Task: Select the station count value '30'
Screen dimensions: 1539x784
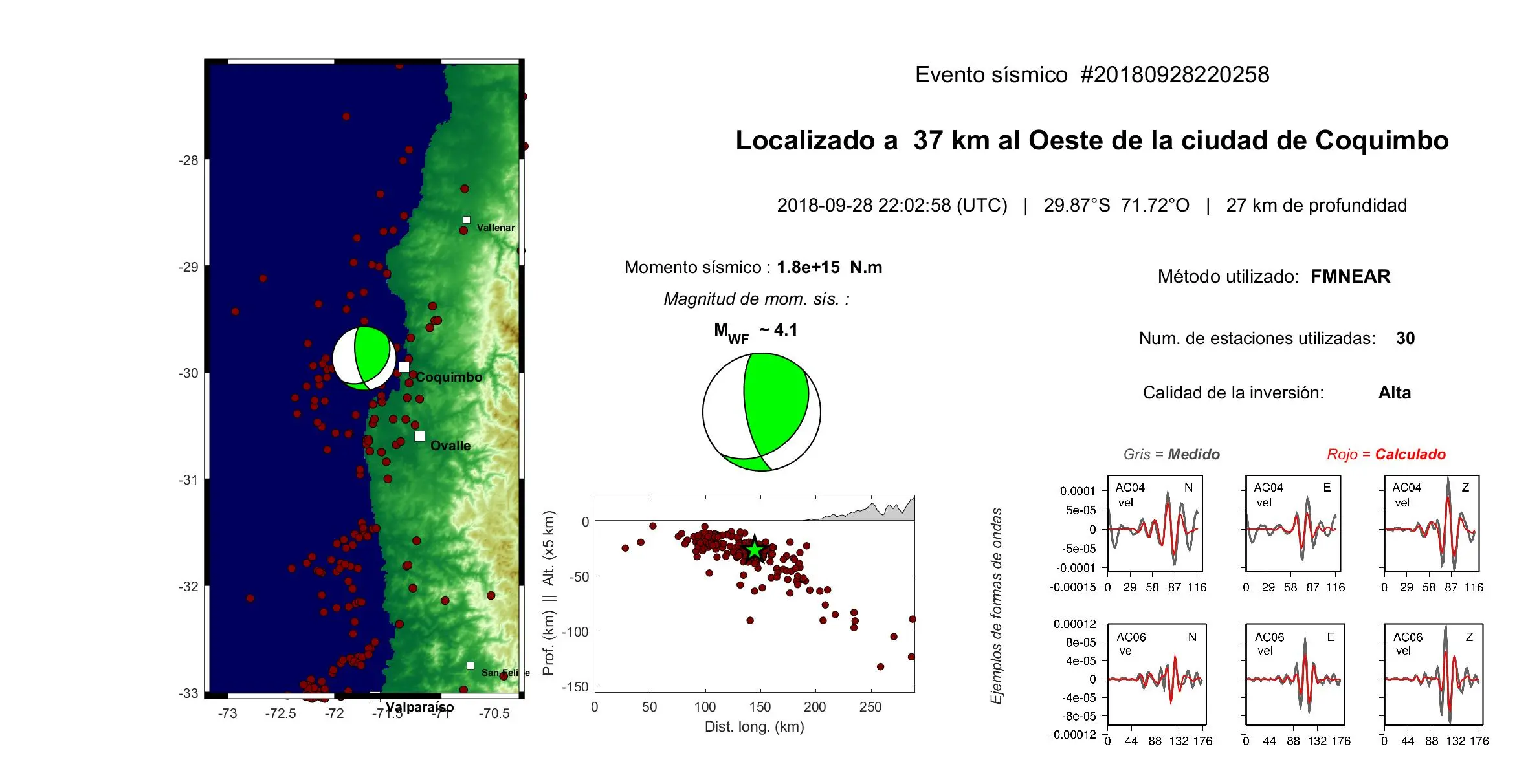Action: [x=1405, y=338]
